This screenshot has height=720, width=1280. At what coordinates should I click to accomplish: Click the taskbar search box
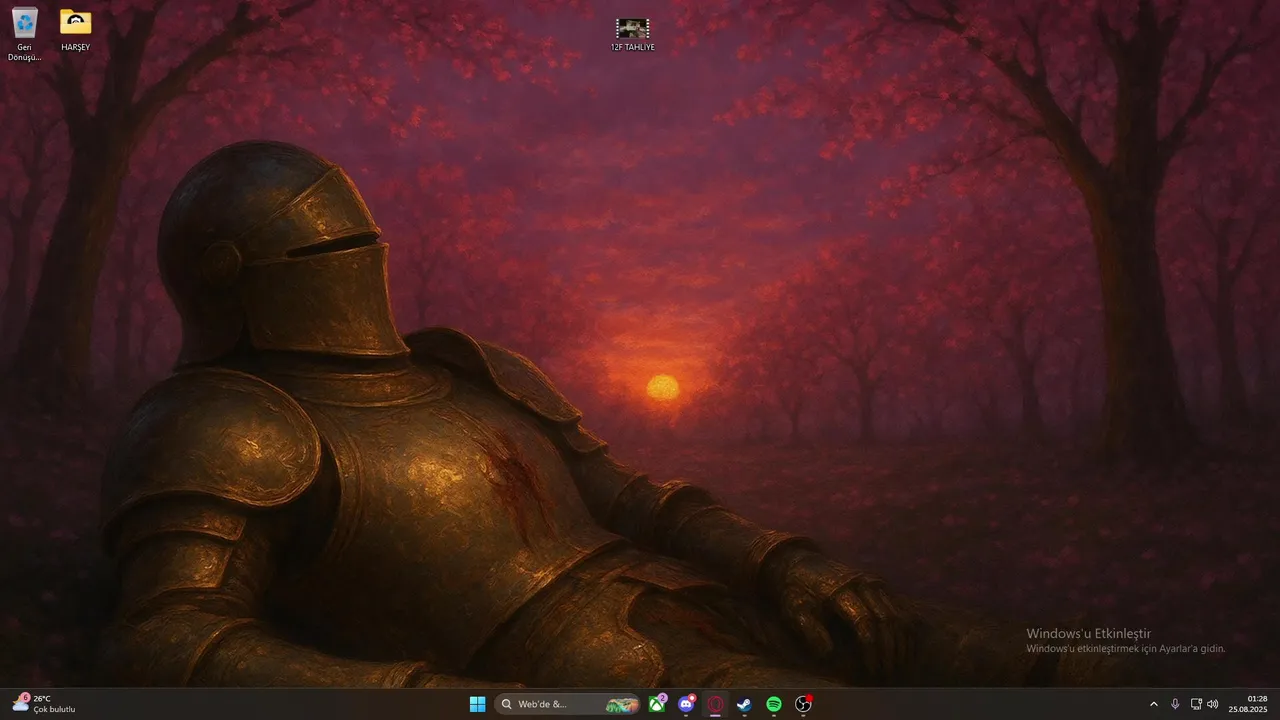click(x=569, y=704)
